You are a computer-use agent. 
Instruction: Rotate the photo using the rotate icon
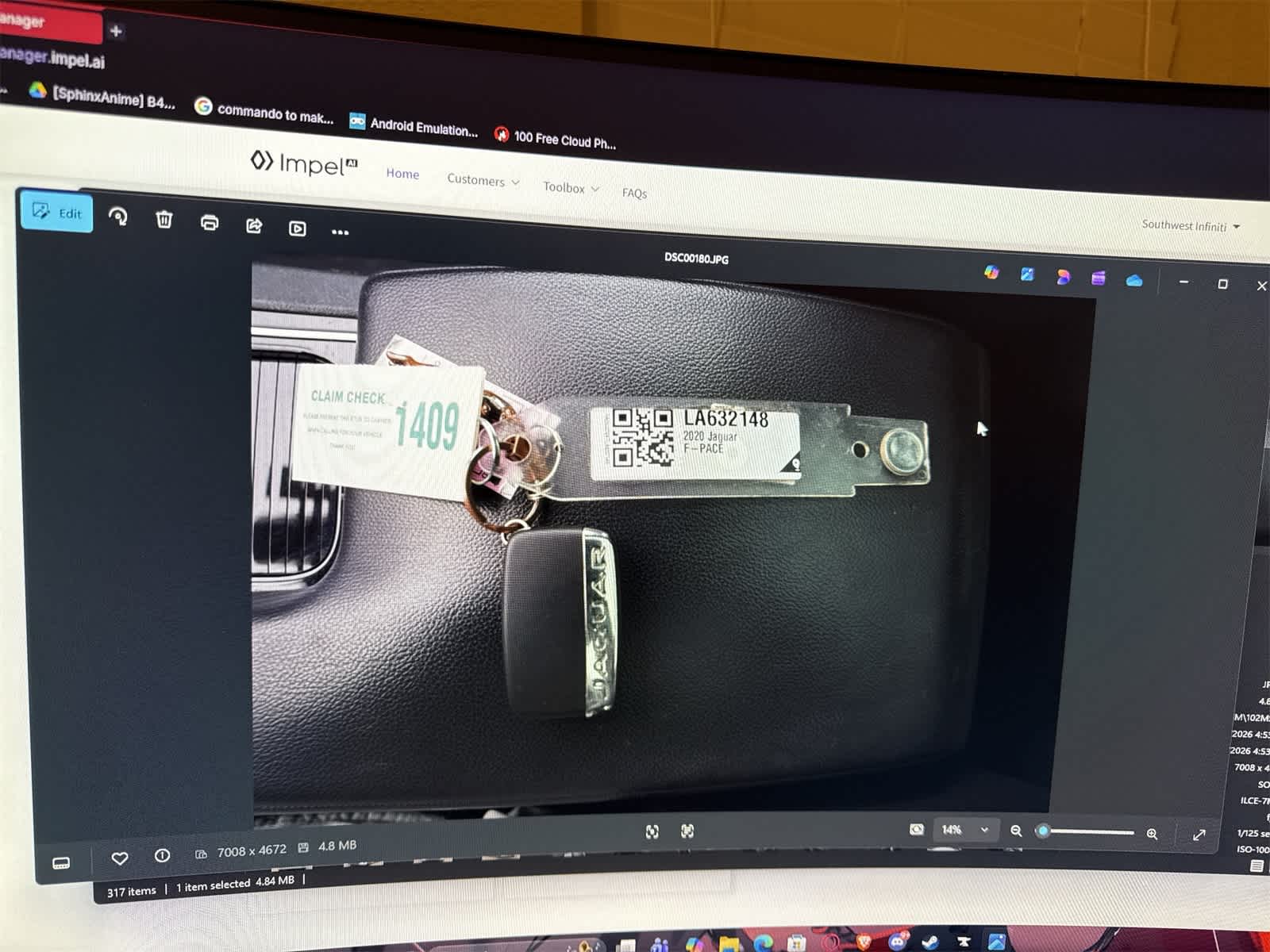coord(118,217)
